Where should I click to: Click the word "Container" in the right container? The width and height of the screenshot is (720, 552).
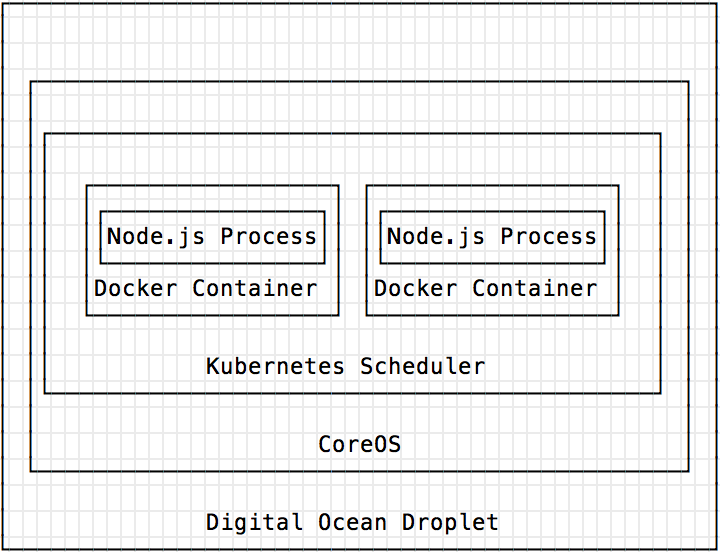534,289
